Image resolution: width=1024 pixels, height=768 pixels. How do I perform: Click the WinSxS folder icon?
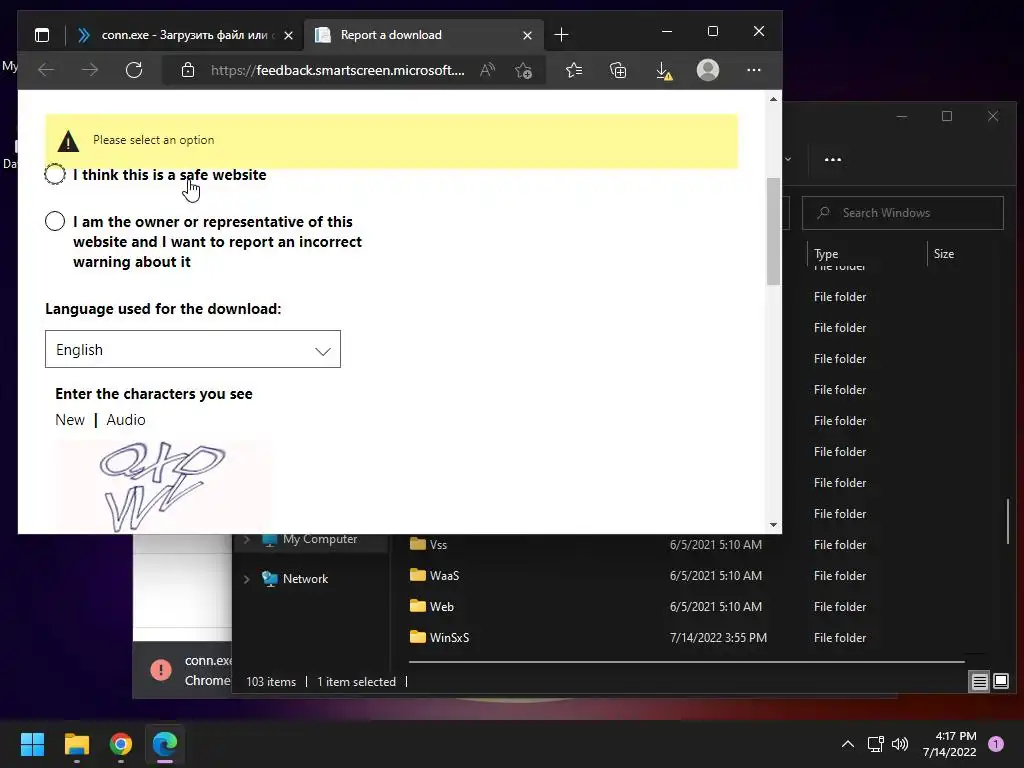[417, 637]
